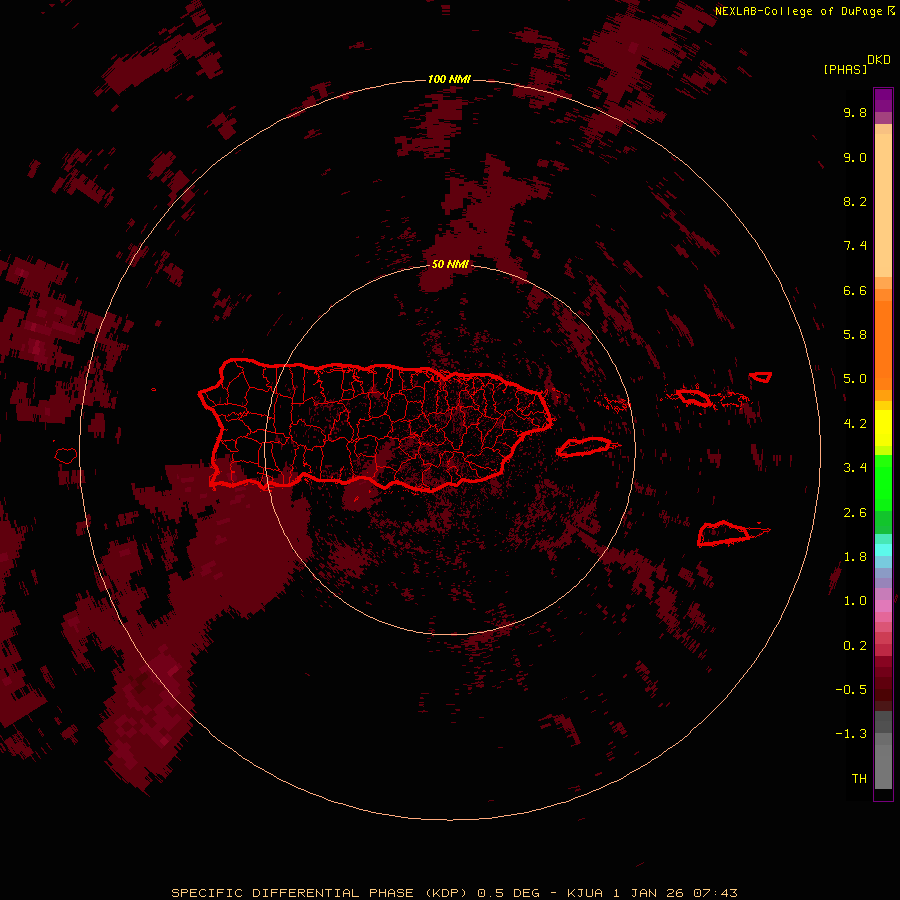Screen dimensions: 900x900
Task: Click the 100 NMI range ring label
Action: tap(449, 79)
